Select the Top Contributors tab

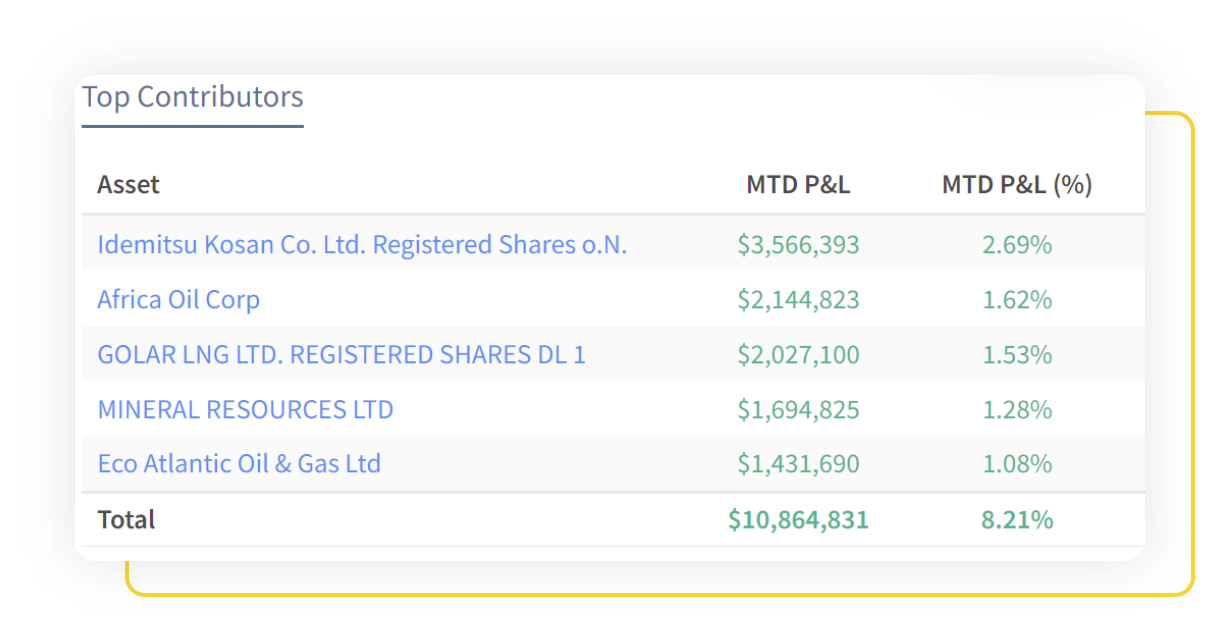pyautogui.click(x=192, y=98)
